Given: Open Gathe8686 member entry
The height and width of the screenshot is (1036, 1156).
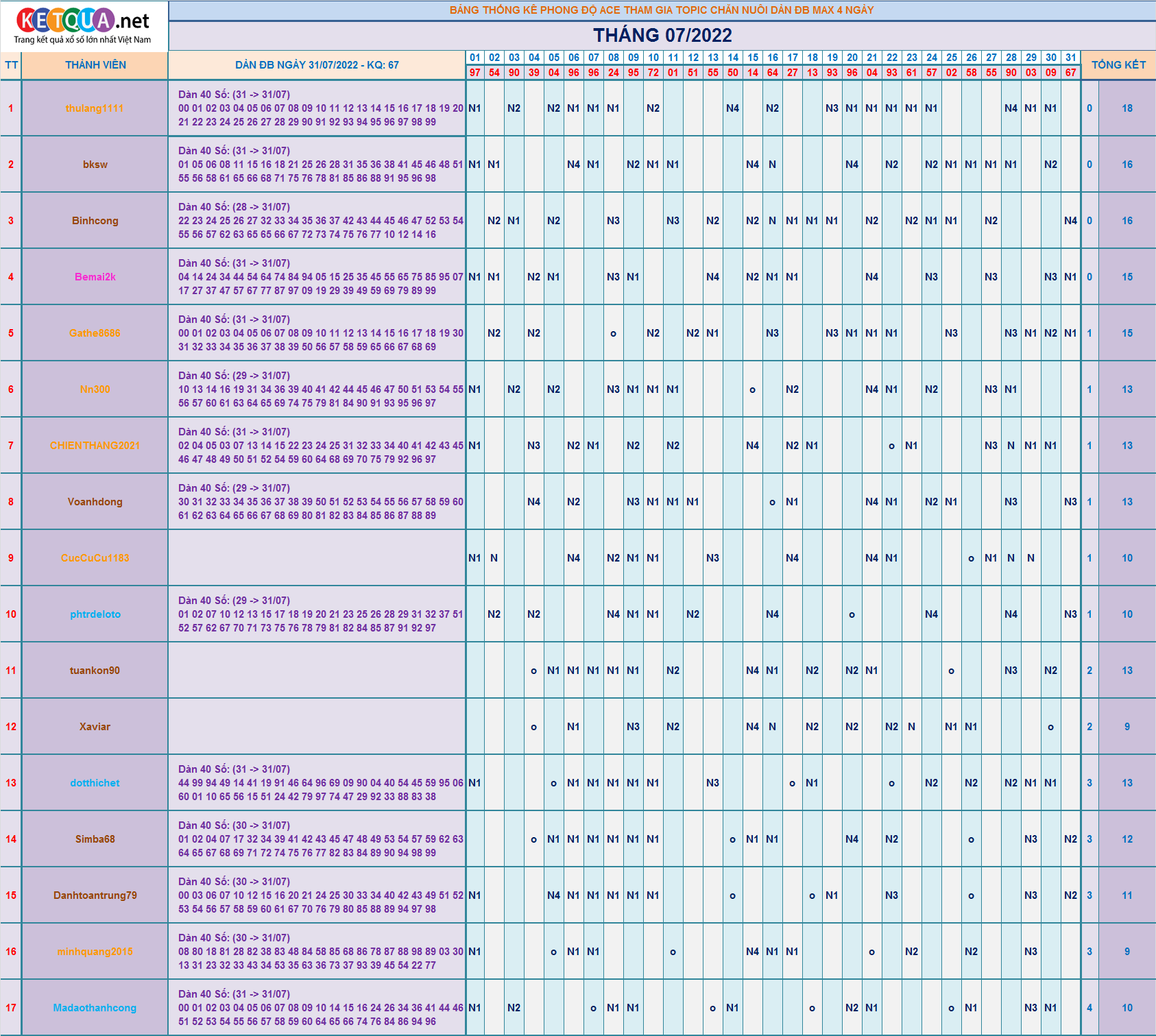Looking at the screenshot, I should click(x=95, y=333).
